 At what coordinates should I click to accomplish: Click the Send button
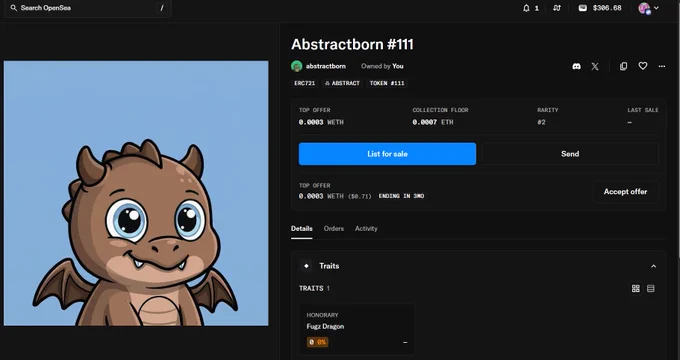tap(570, 154)
